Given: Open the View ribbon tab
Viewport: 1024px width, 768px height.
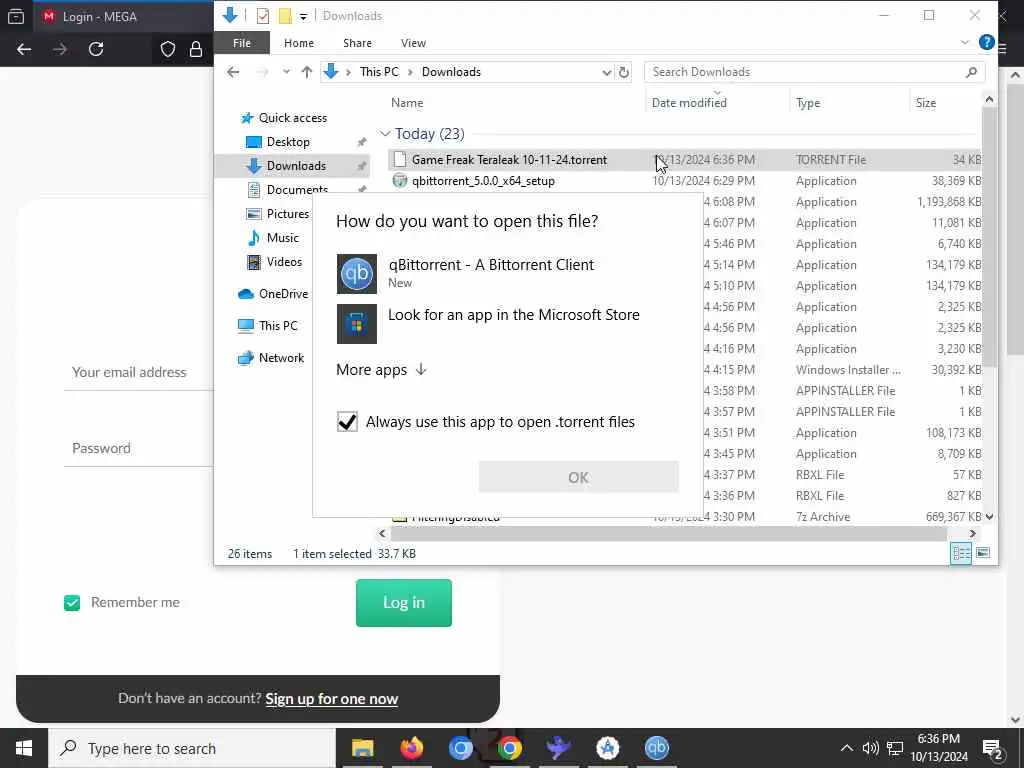Looking at the screenshot, I should (x=413, y=43).
